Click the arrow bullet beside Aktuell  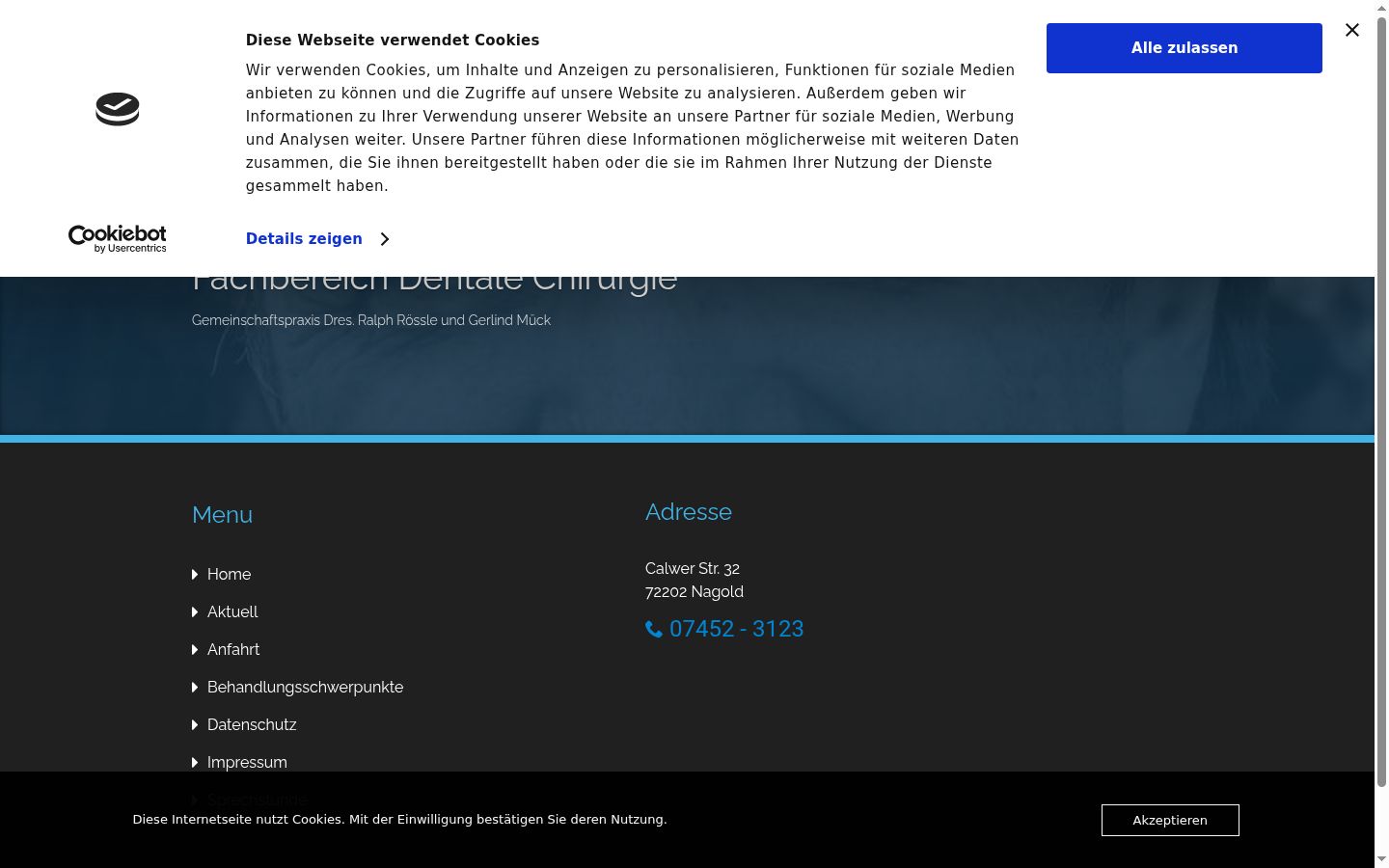click(x=195, y=612)
